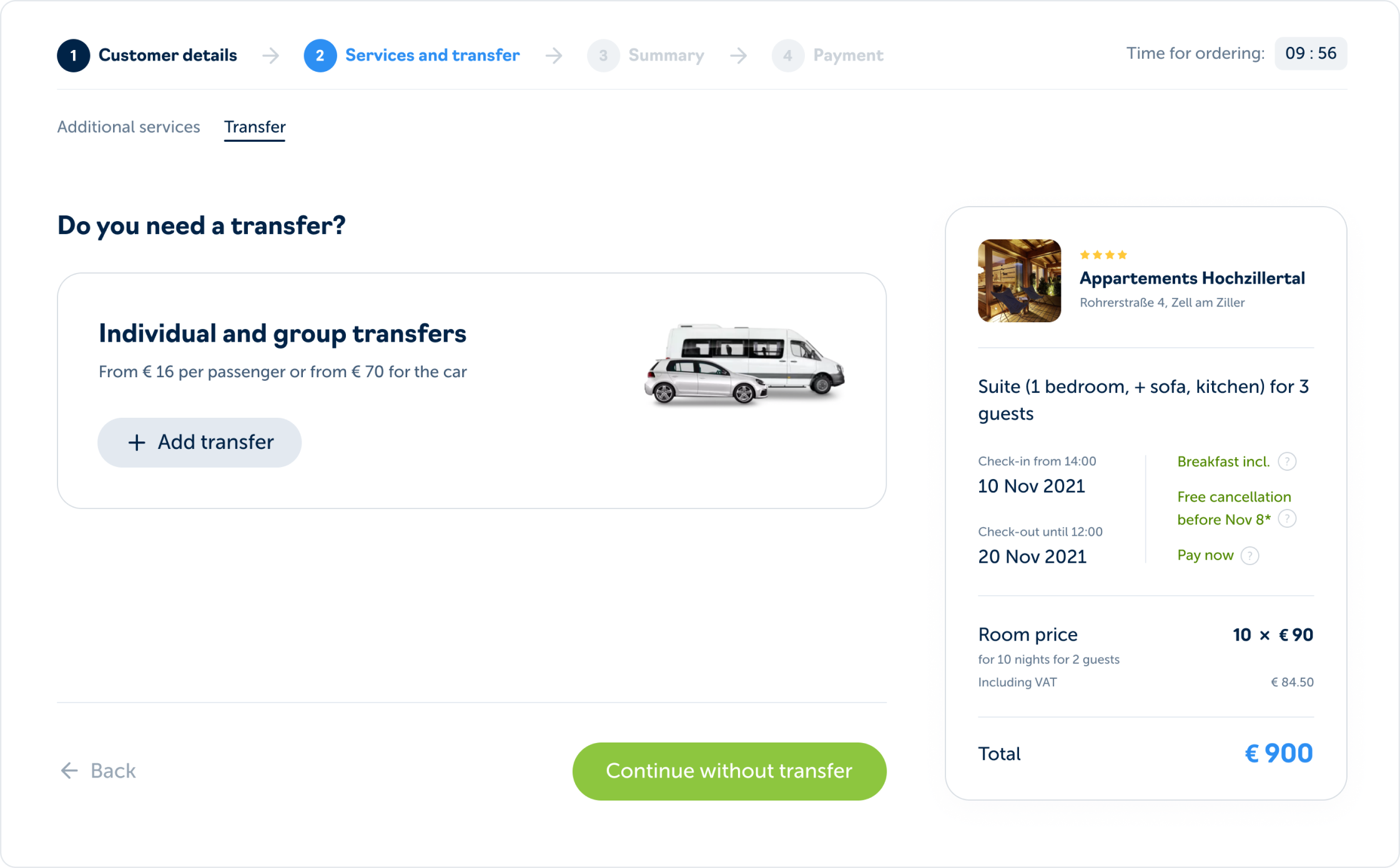Viewport: 1400px width, 868px height.
Task: Switch to the Additional services tab
Action: [x=129, y=127]
